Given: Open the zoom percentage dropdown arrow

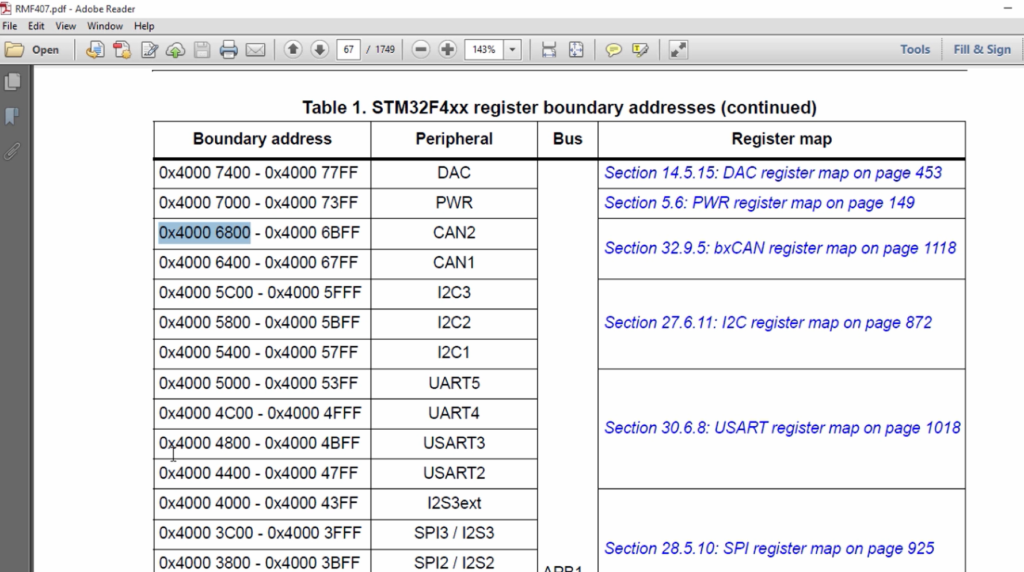Looking at the screenshot, I should [513, 50].
